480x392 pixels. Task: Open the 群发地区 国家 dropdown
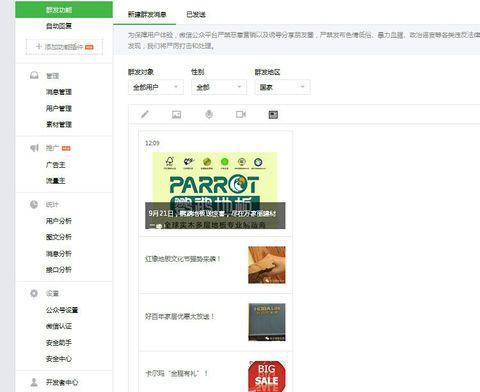tap(283, 87)
